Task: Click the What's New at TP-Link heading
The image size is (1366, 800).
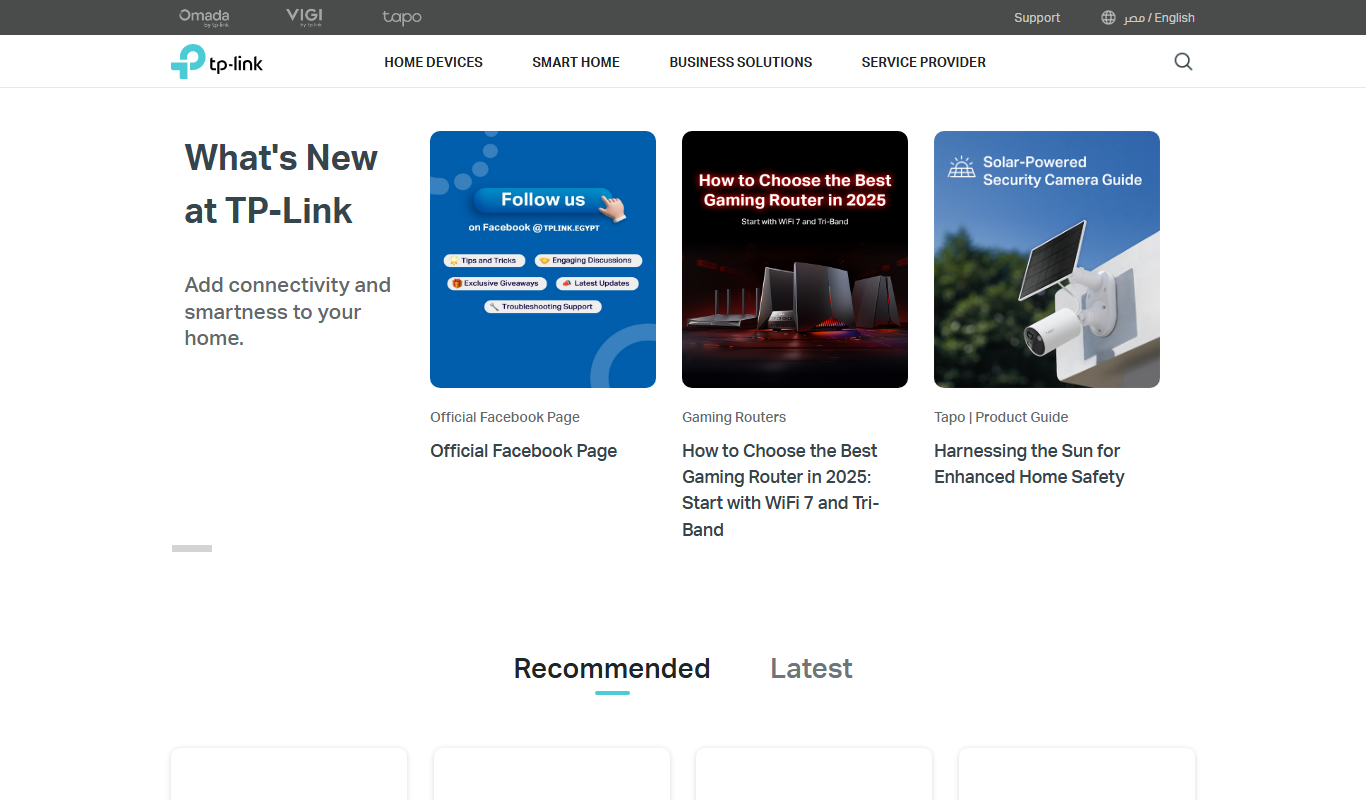Action: tap(281, 184)
